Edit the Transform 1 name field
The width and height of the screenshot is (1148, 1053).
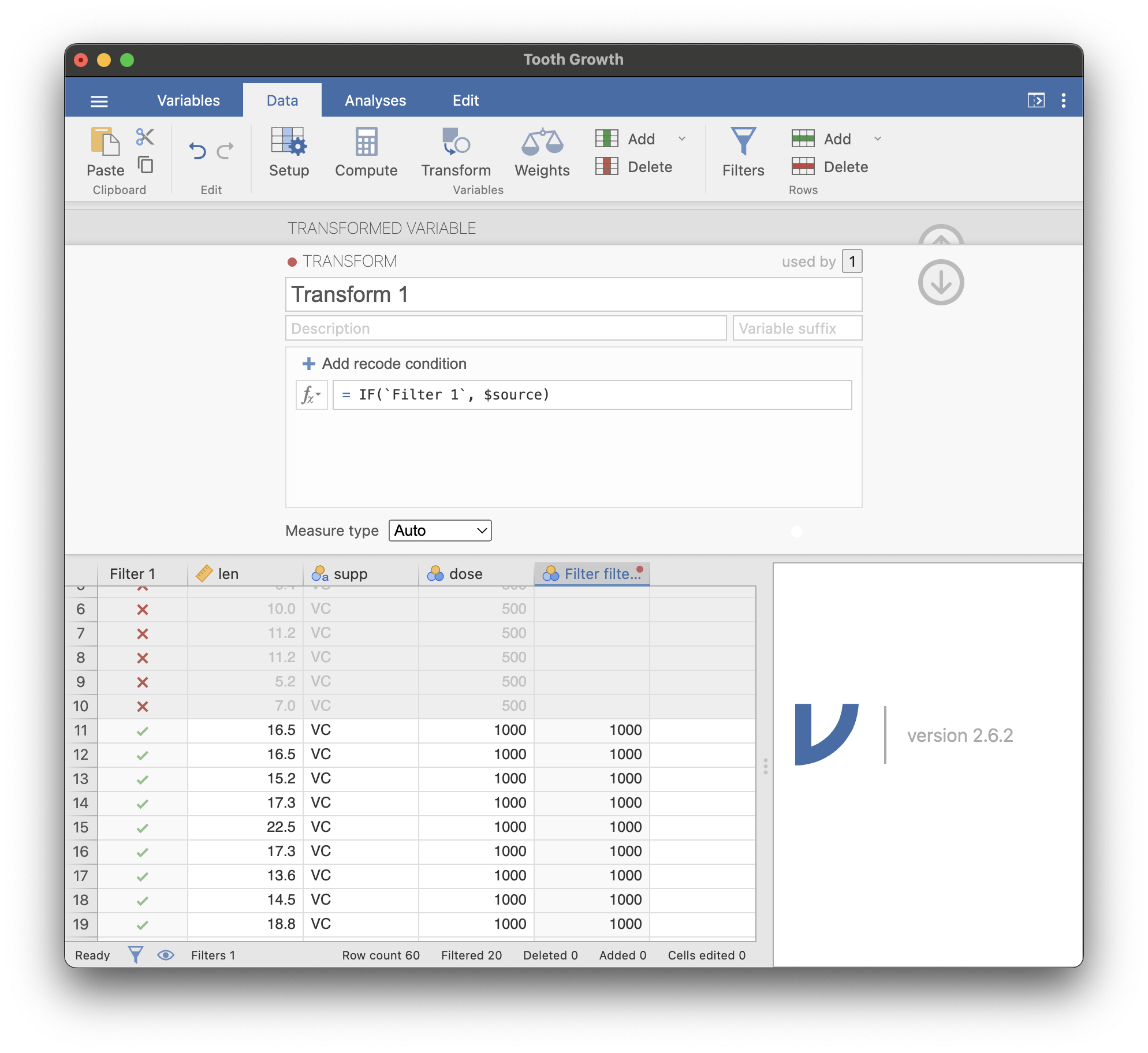coord(573,294)
